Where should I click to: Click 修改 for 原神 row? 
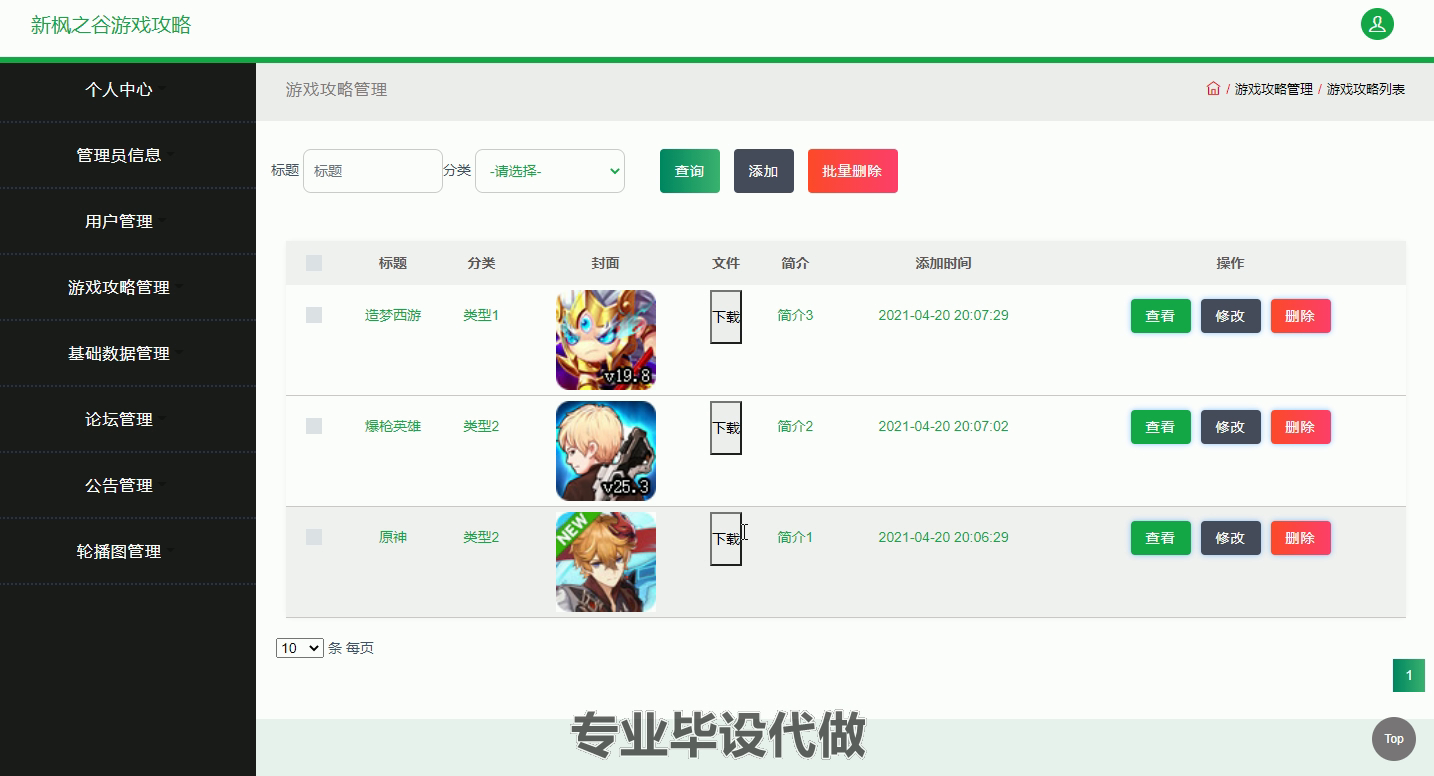point(1231,538)
